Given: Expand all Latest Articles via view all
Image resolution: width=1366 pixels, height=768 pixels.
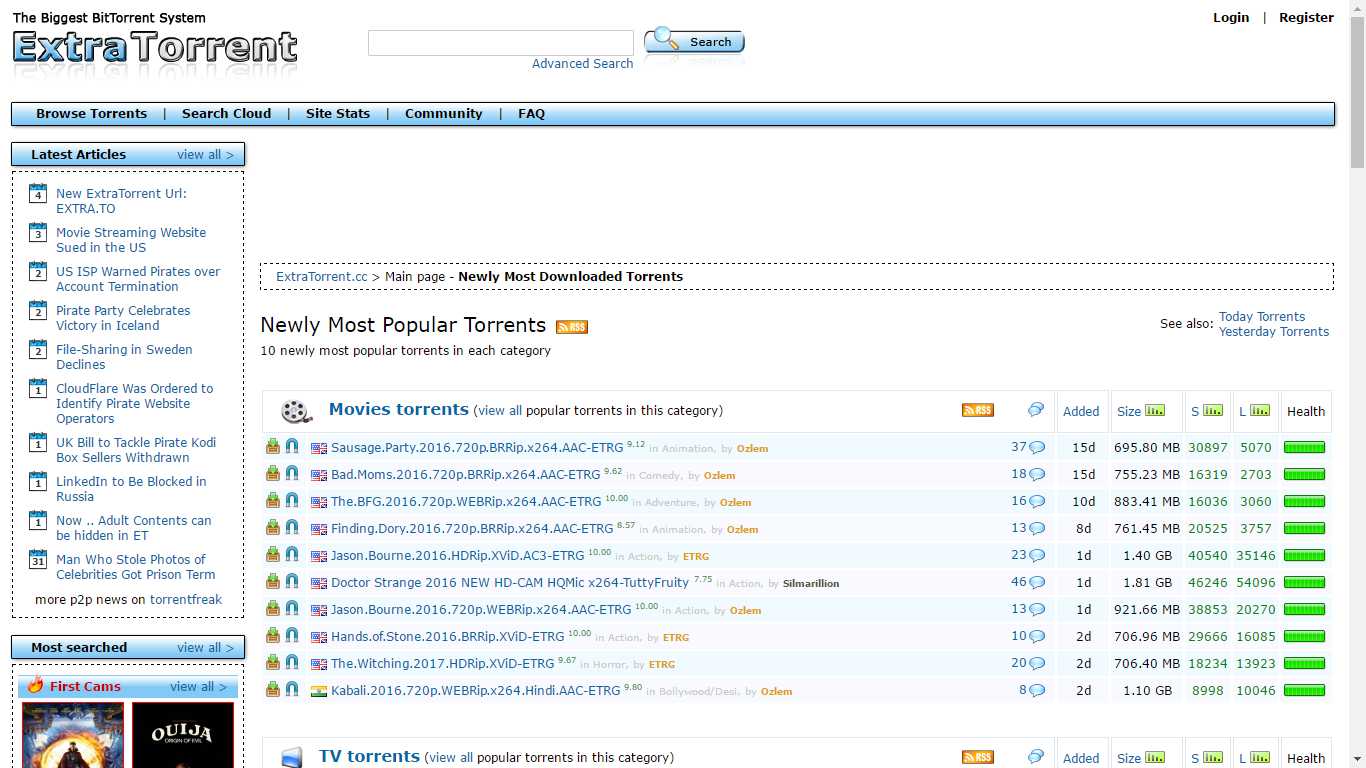Looking at the screenshot, I should pyautogui.click(x=205, y=154).
